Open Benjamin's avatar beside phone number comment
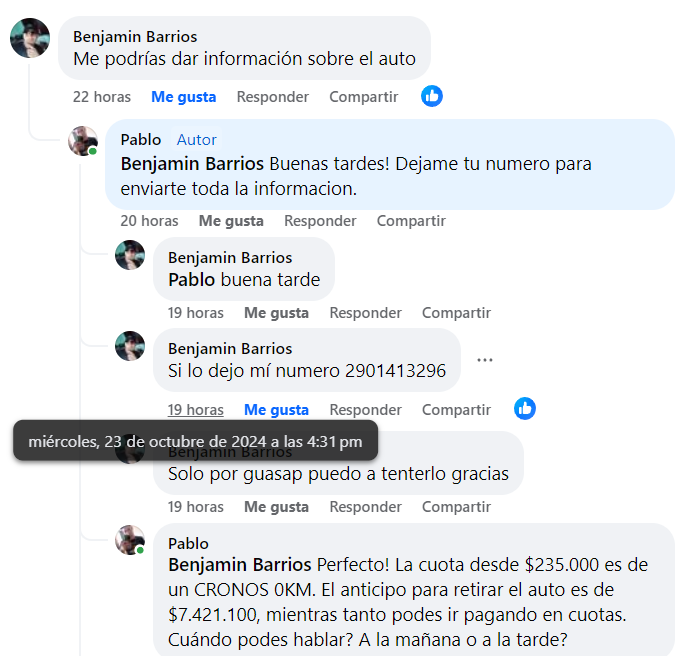The width and height of the screenshot is (675, 656). [130, 346]
